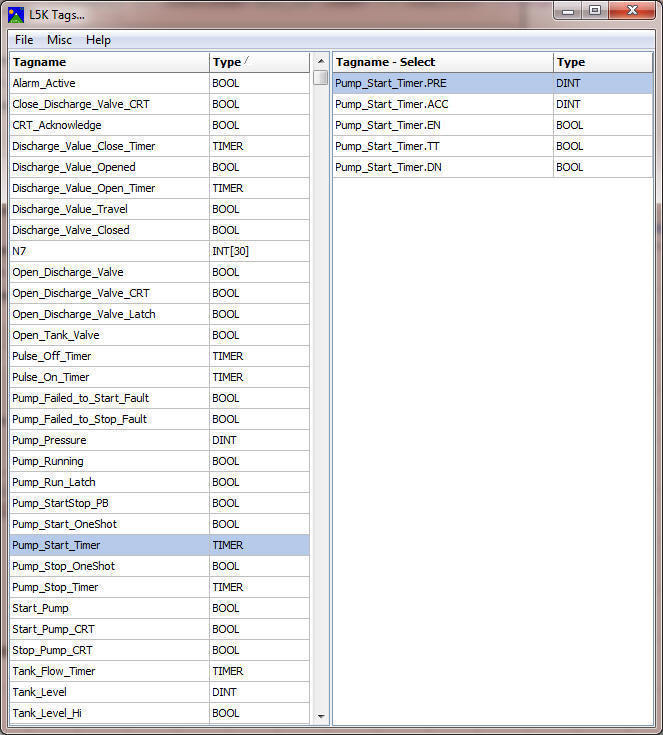Select the Stop_Pump_CRT tag
The width and height of the screenshot is (663, 735).
pyautogui.click(x=159, y=650)
